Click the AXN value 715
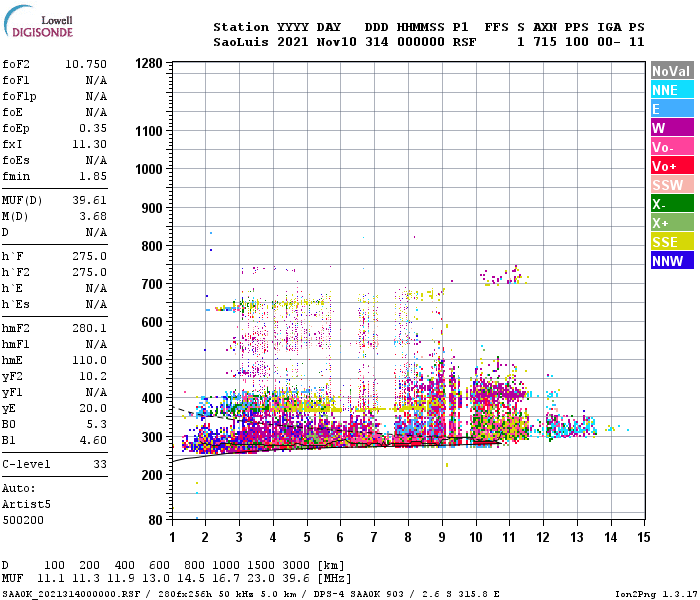 [545, 42]
